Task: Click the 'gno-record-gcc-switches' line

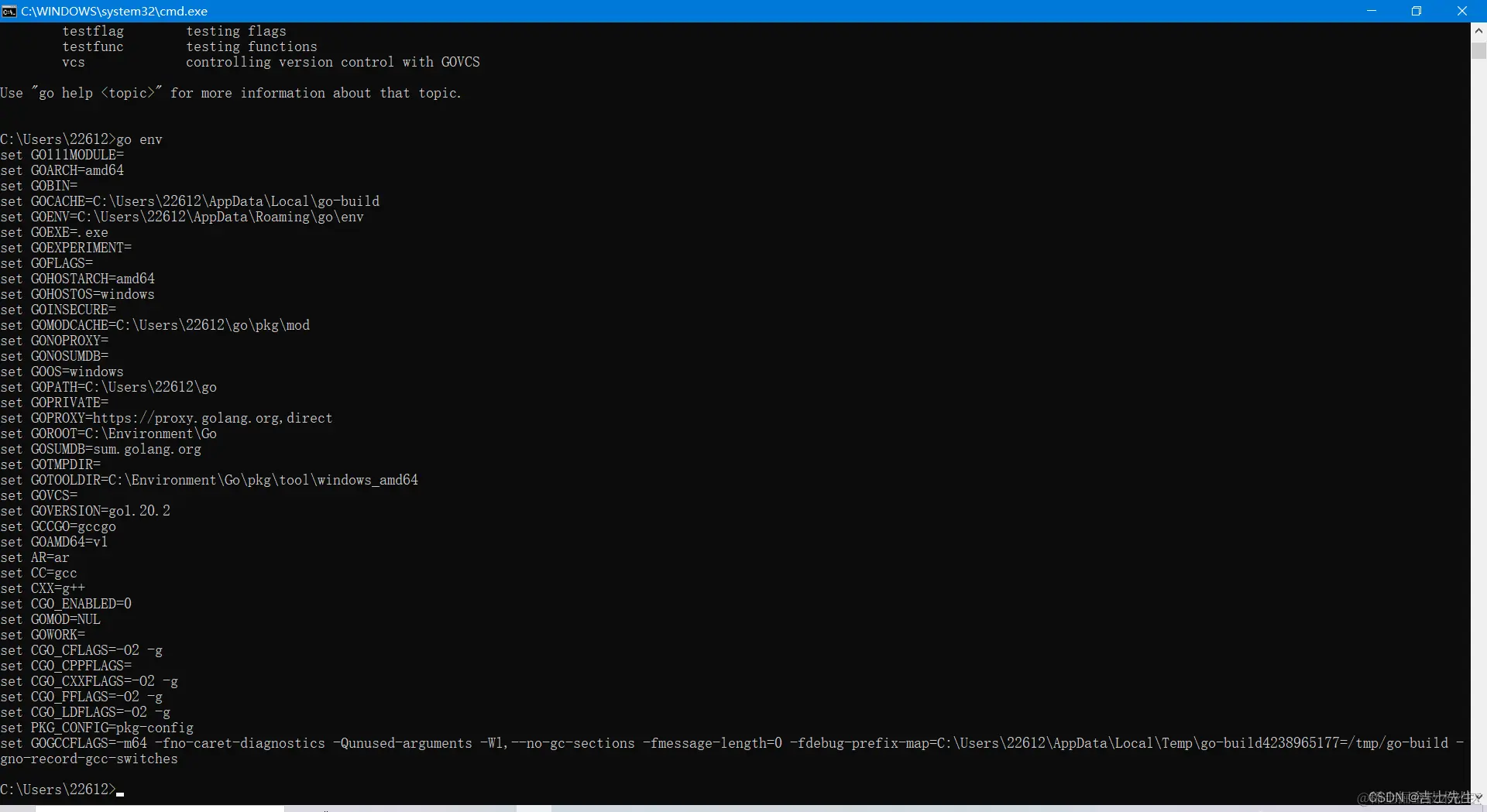Action: coord(89,759)
